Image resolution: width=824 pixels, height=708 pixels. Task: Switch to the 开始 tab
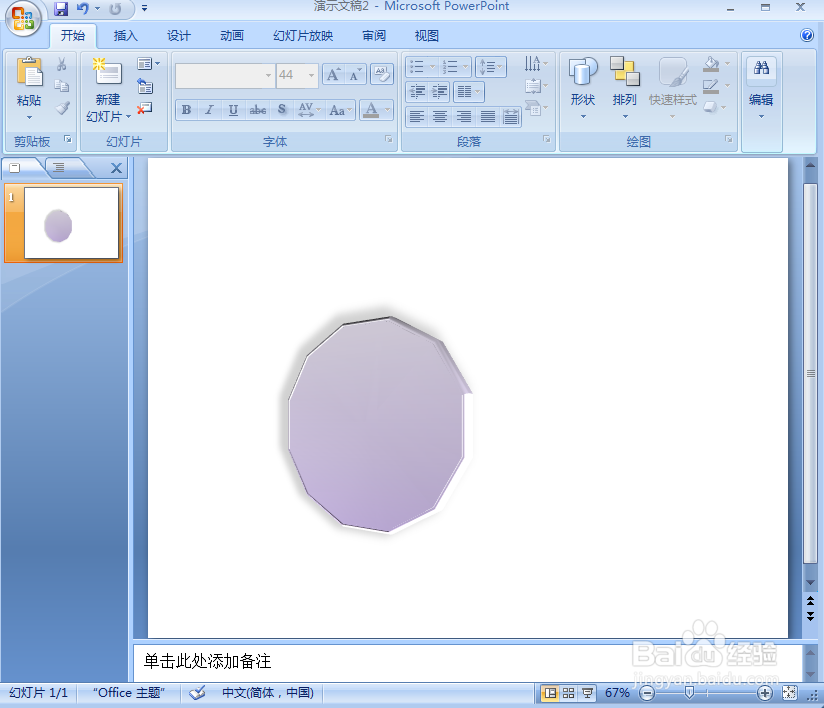(73, 36)
